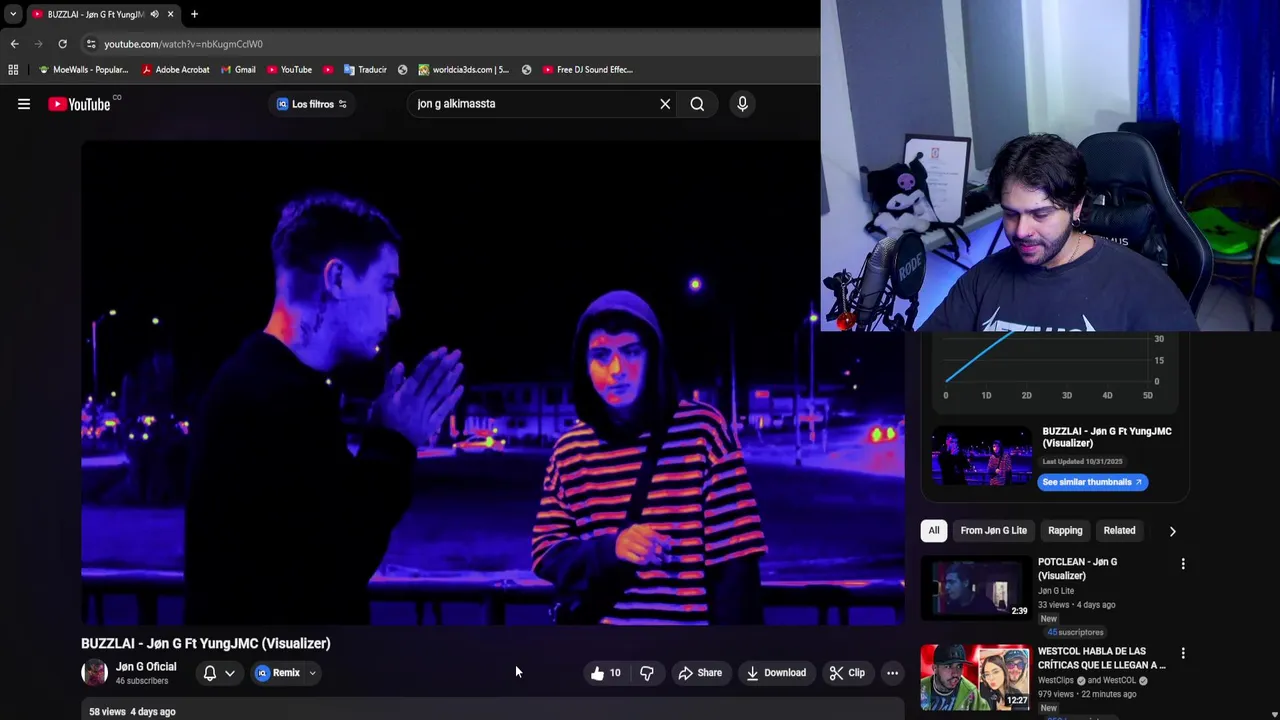Click See similar thumbnails button
Screen dimensions: 1280x720
coord(1092,482)
